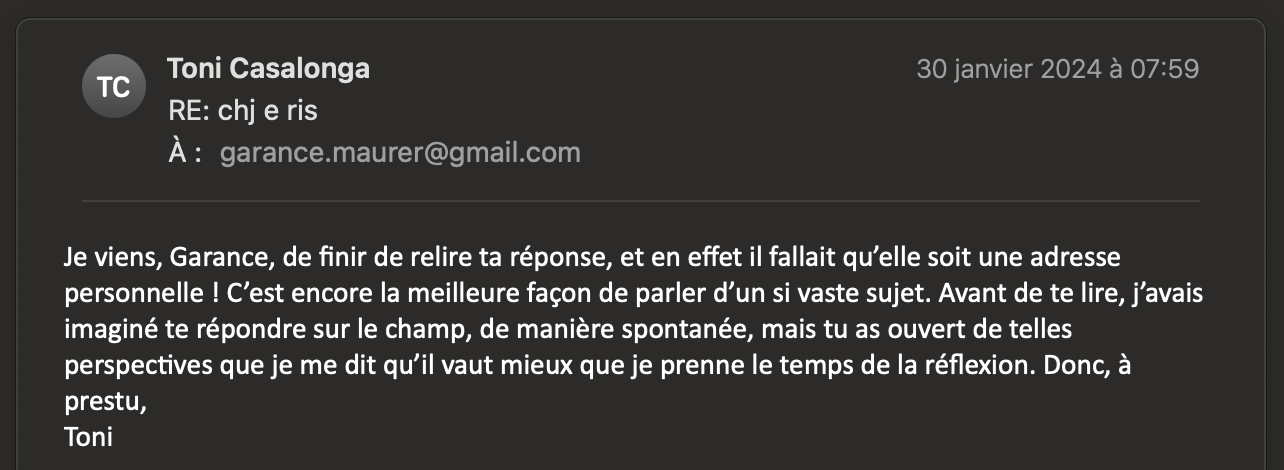Click the signature "Toni" below the message

89,436
